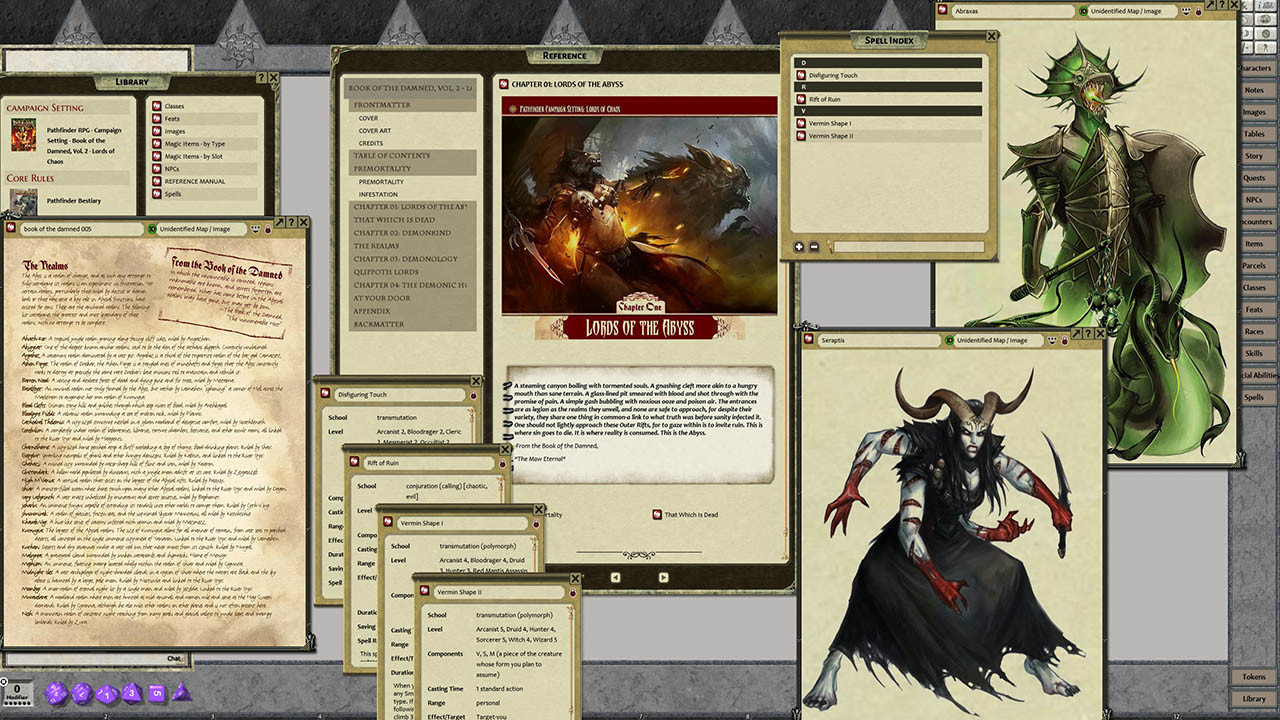
Task: Roll the purple d4 pyramid die
Action: tap(182, 692)
